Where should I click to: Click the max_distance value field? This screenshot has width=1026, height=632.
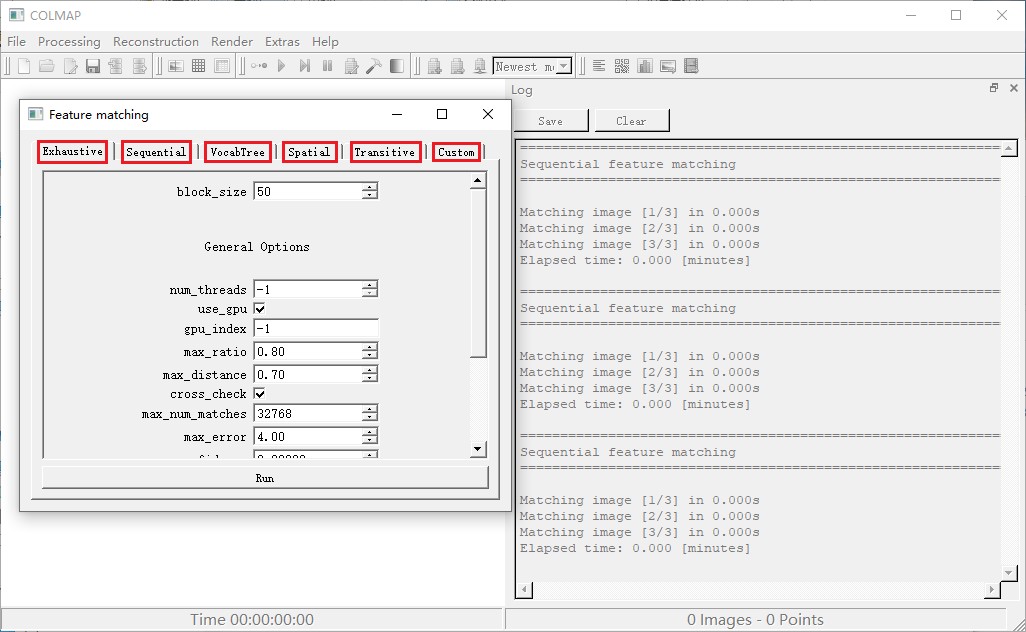308,374
